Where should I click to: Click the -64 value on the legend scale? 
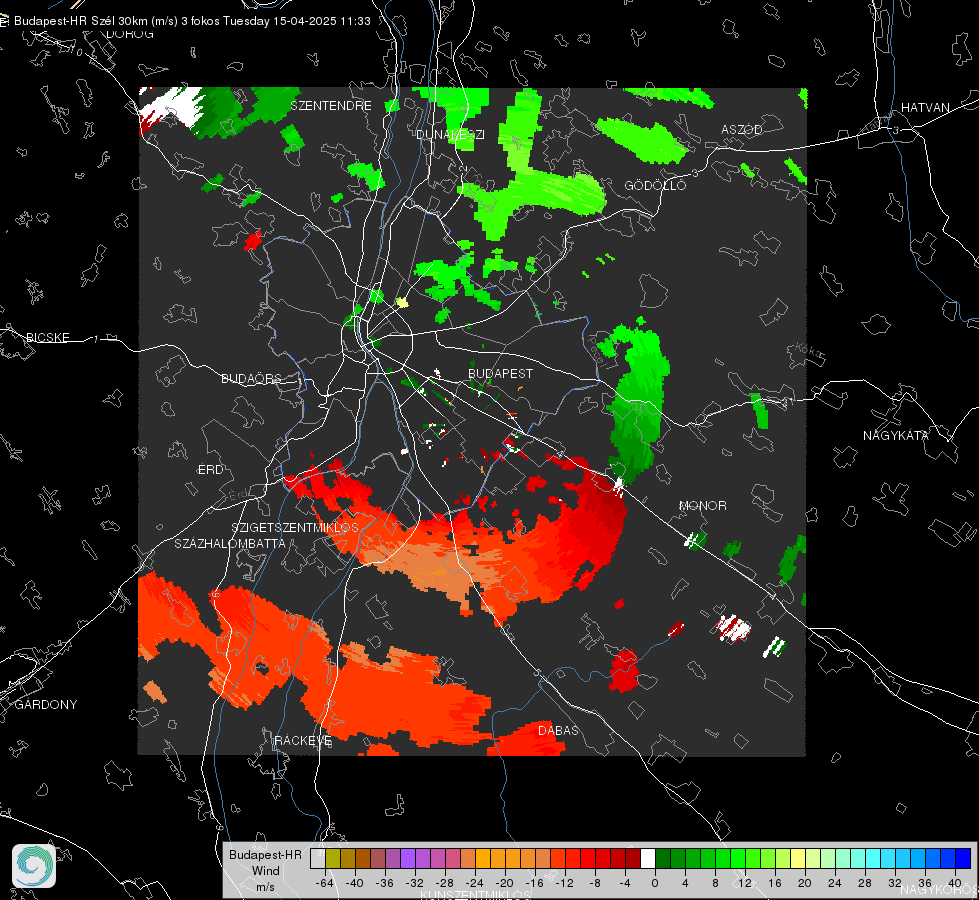click(x=325, y=883)
